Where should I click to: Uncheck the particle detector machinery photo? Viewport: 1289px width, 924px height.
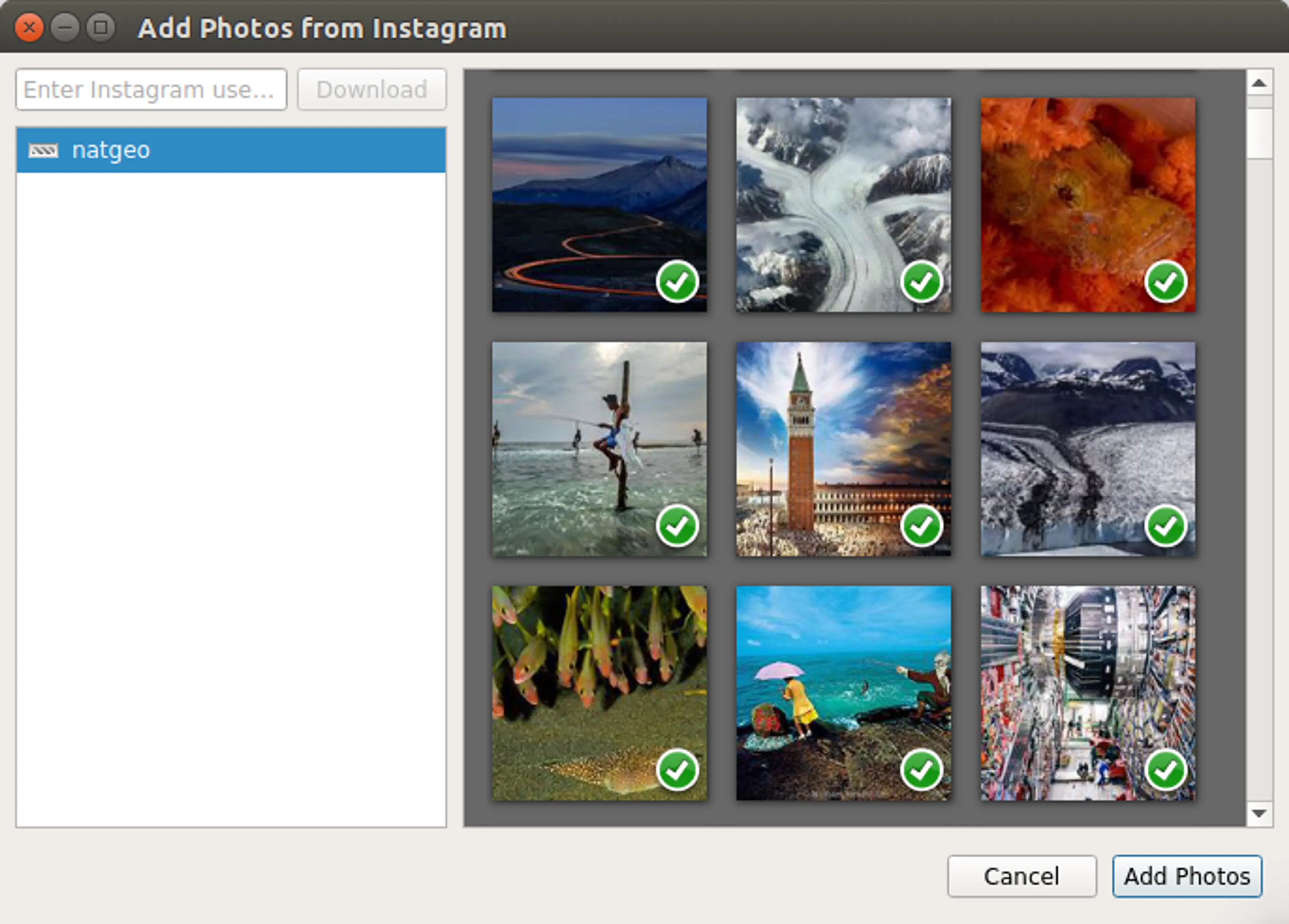pyautogui.click(x=1165, y=771)
